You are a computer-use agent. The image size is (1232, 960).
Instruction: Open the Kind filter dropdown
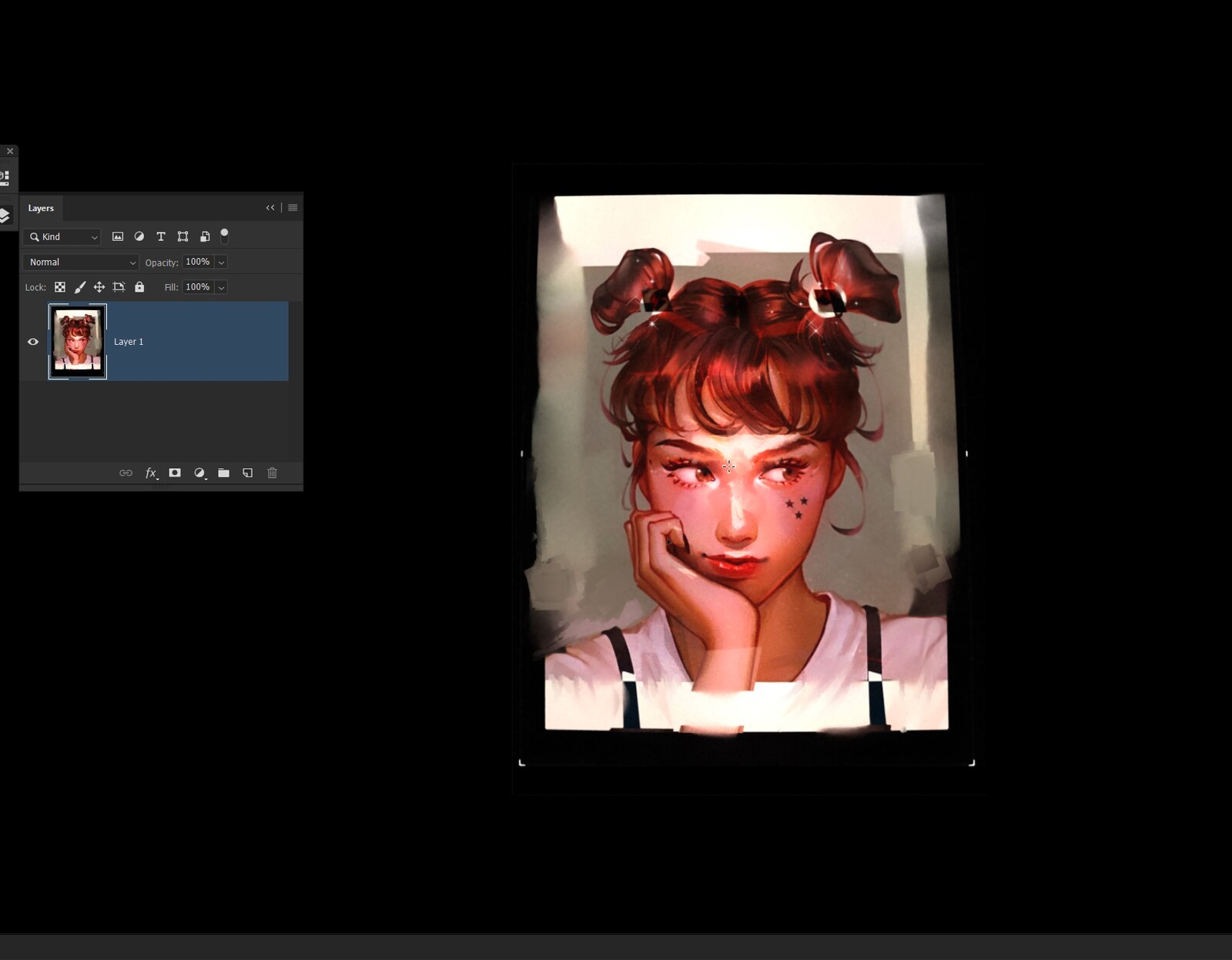click(x=62, y=237)
